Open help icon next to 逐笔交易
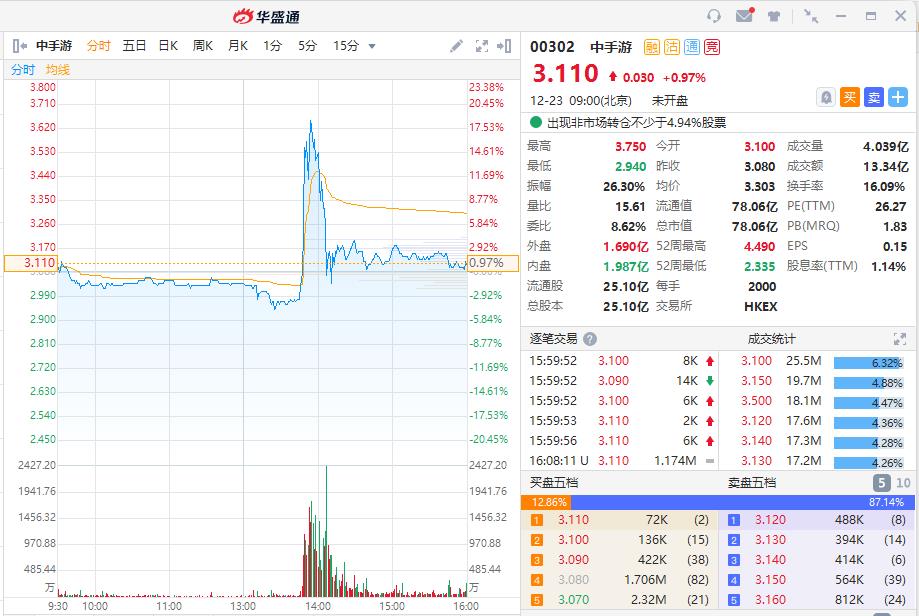Viewport: 919px width, 616px height. coord(590,339)
